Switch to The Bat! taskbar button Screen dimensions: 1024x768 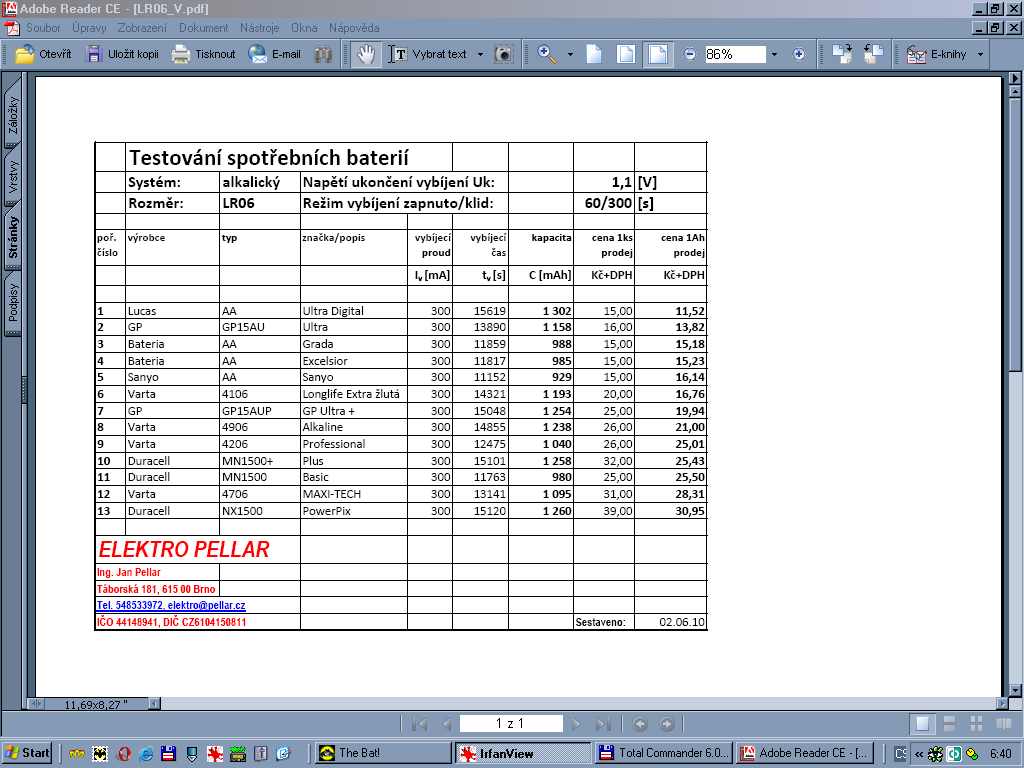click(x=383, y=753)
